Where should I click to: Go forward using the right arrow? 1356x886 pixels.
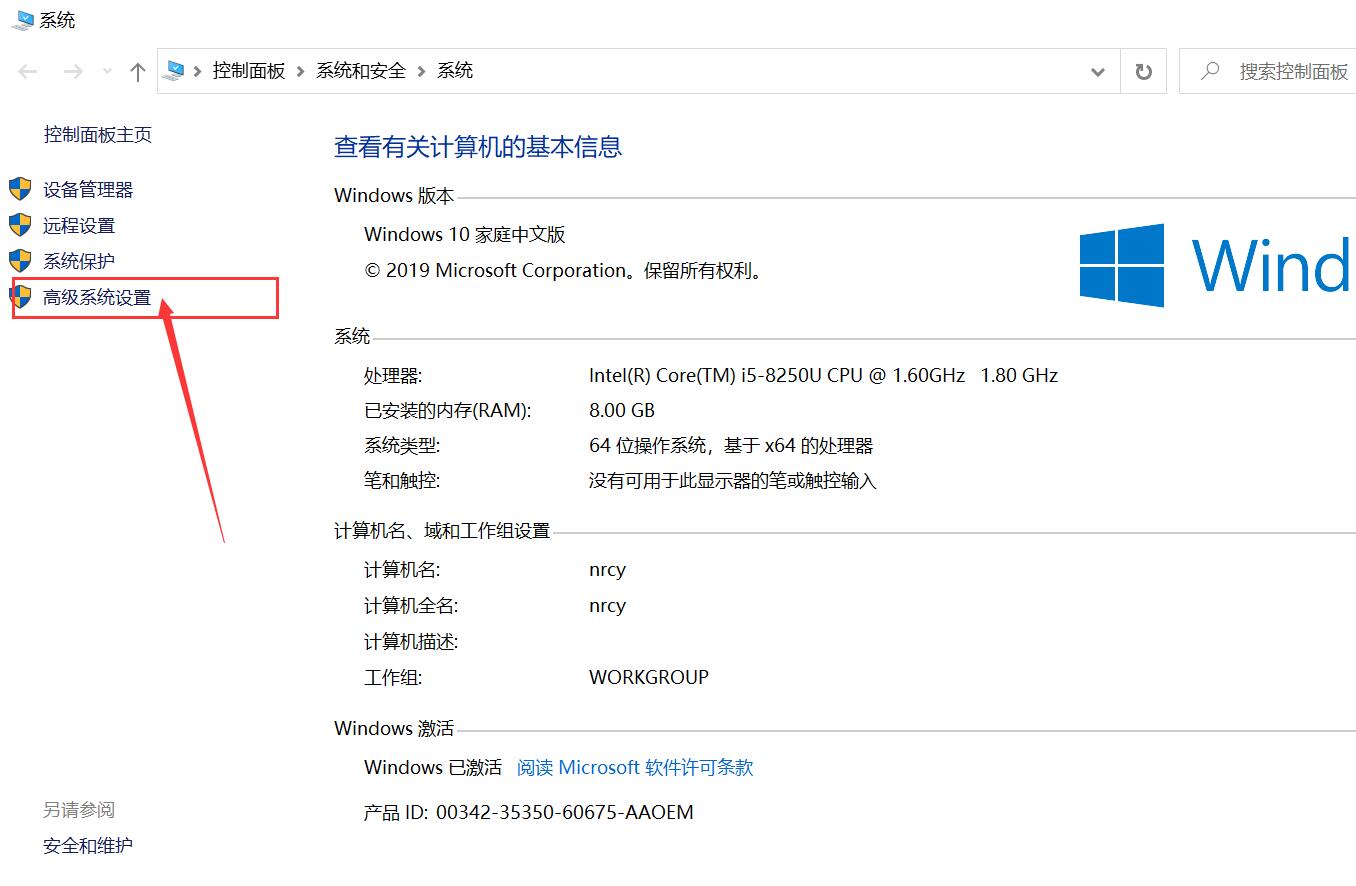tap(73, 71)
